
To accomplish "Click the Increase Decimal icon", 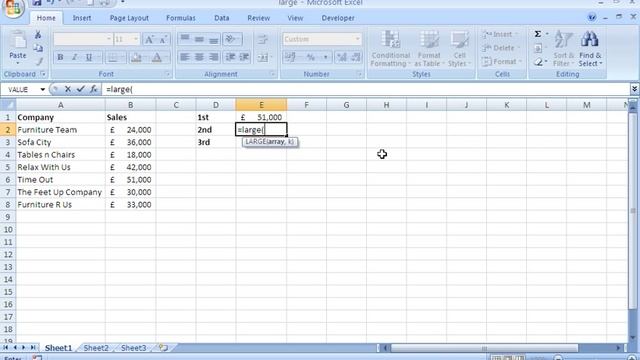I will [x=342, y=57].
